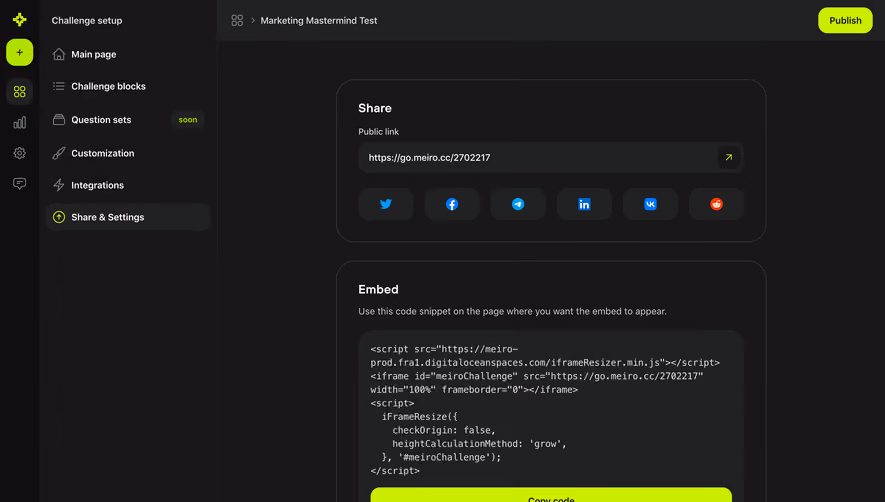Image resolution: width=885 pixels, height=502 pixels.
Task: Open public link in new tab arrow
Action: click(729, 158)
